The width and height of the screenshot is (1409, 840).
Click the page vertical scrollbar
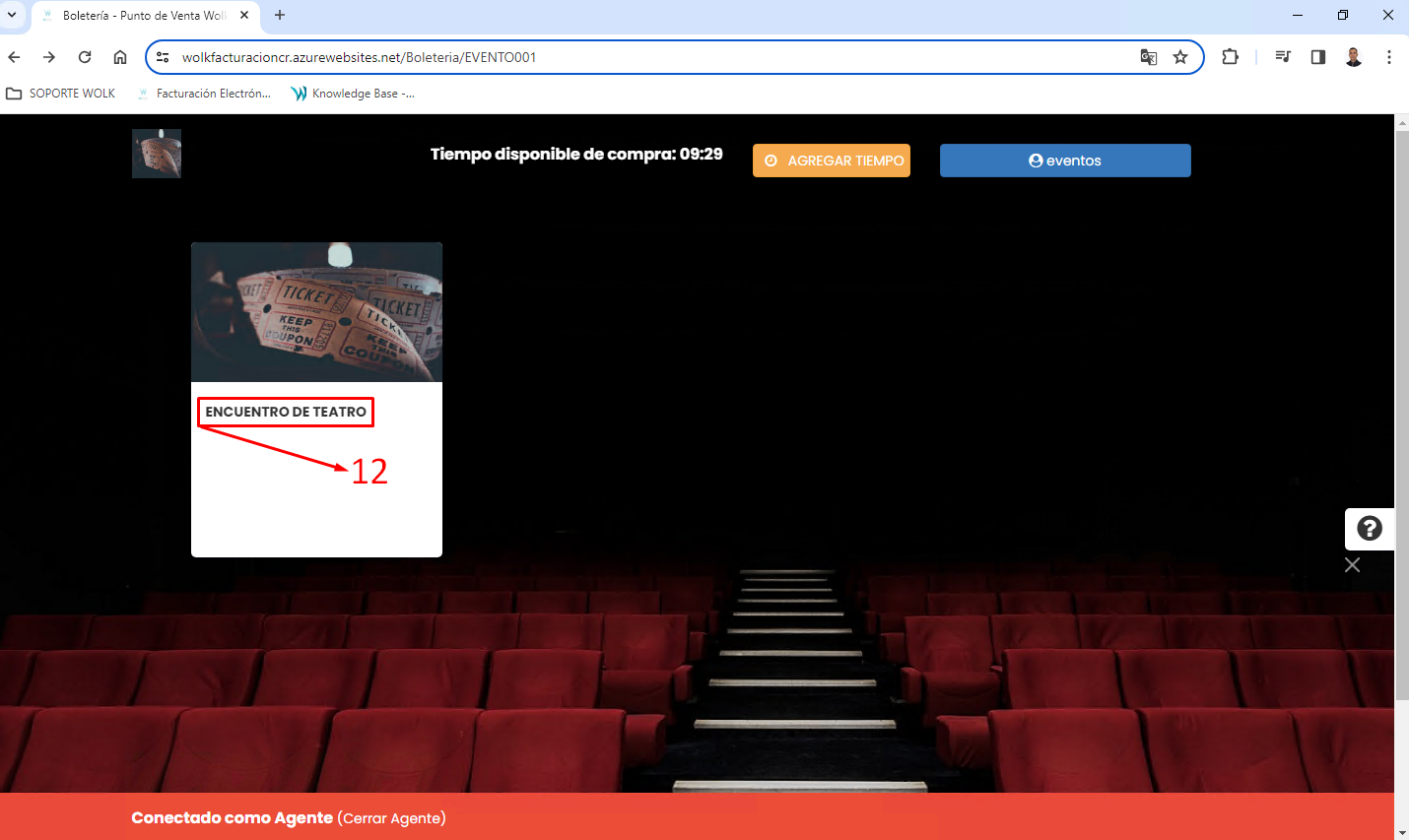[x=1401, y=414]
